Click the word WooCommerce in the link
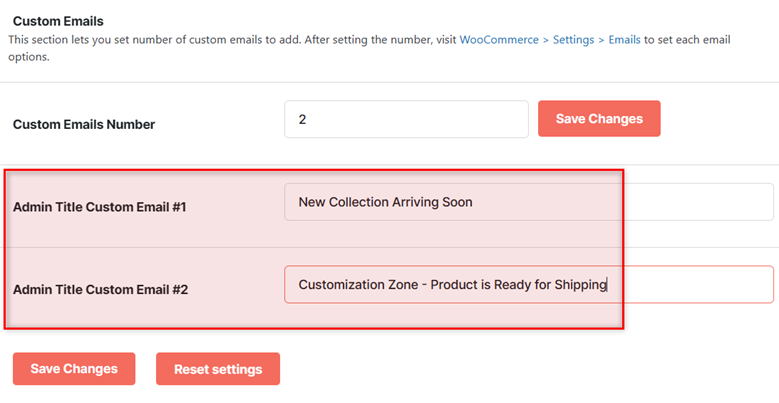The image size is (779, 403). pyautogui.click(x=499, y=40)
